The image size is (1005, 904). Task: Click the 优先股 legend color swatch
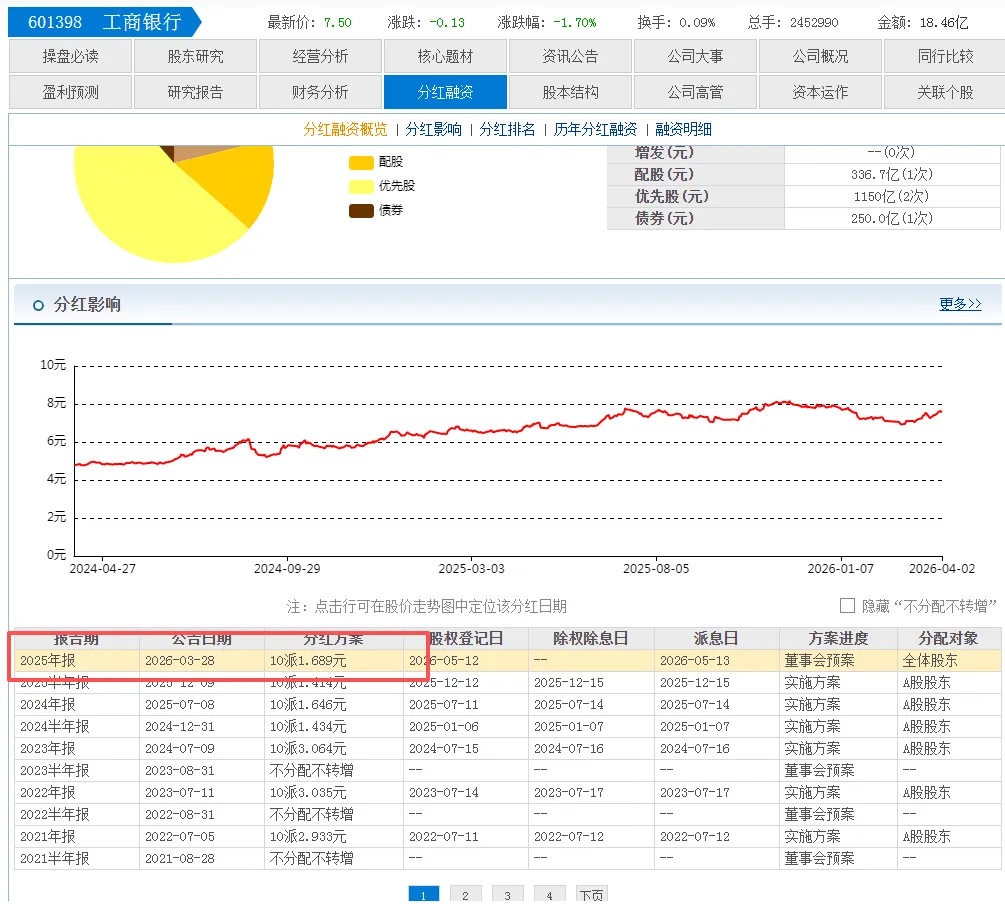[x=361, y=187]
